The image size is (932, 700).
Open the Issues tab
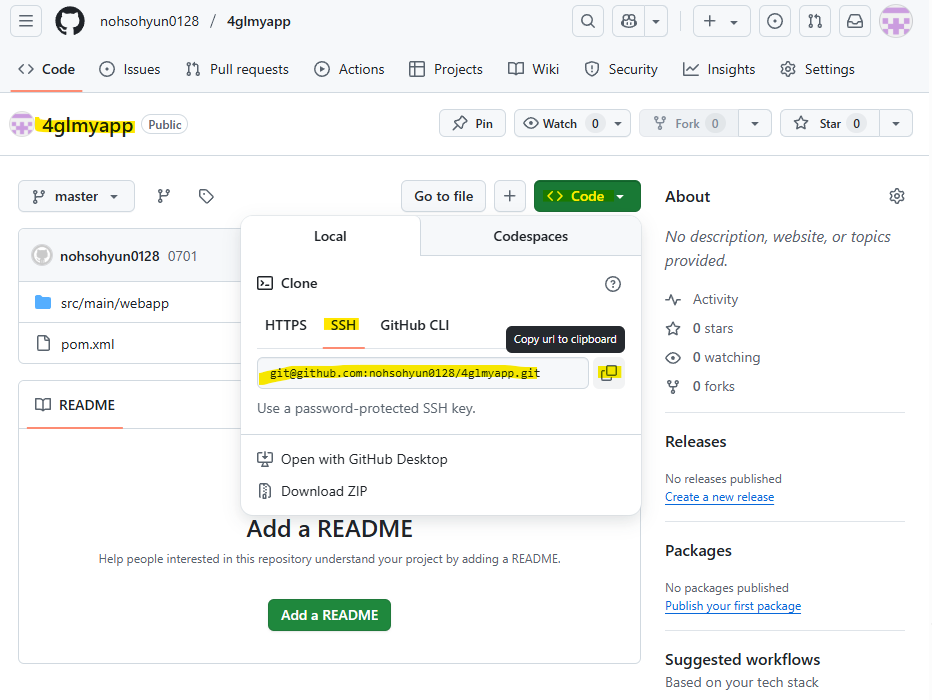tap(130, 70)
